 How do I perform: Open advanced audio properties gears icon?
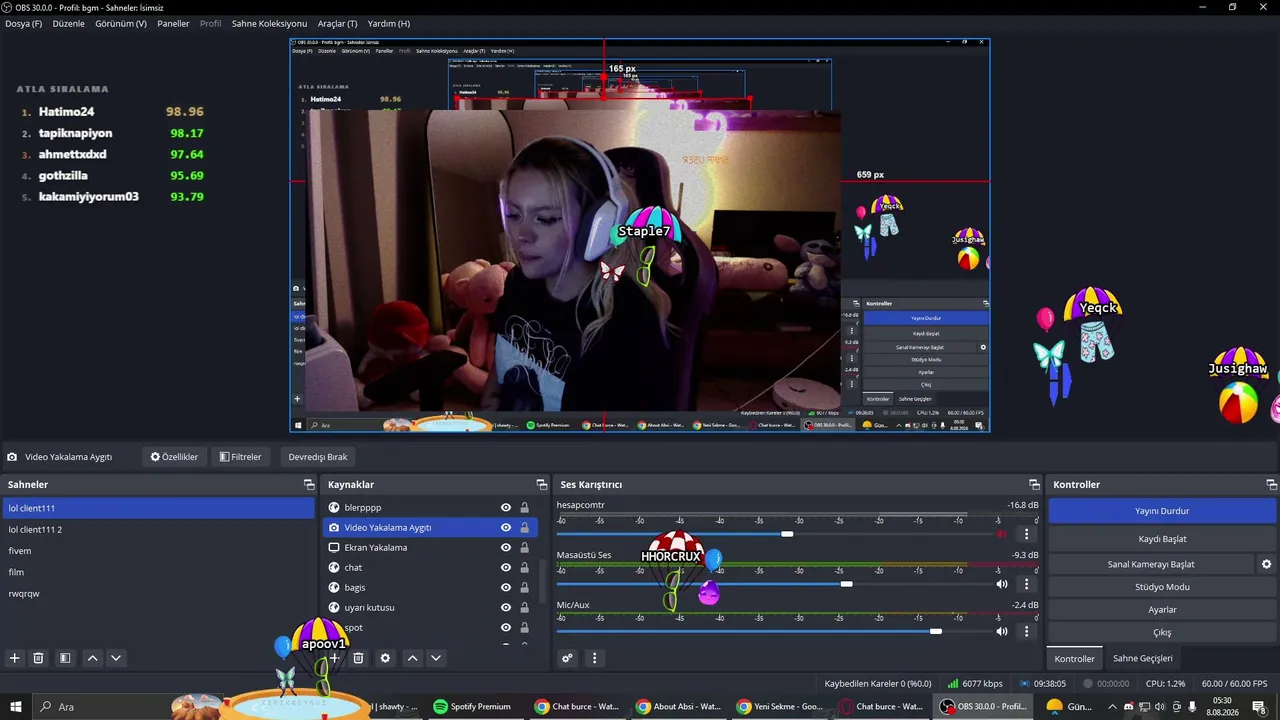[x=567, y=658]
